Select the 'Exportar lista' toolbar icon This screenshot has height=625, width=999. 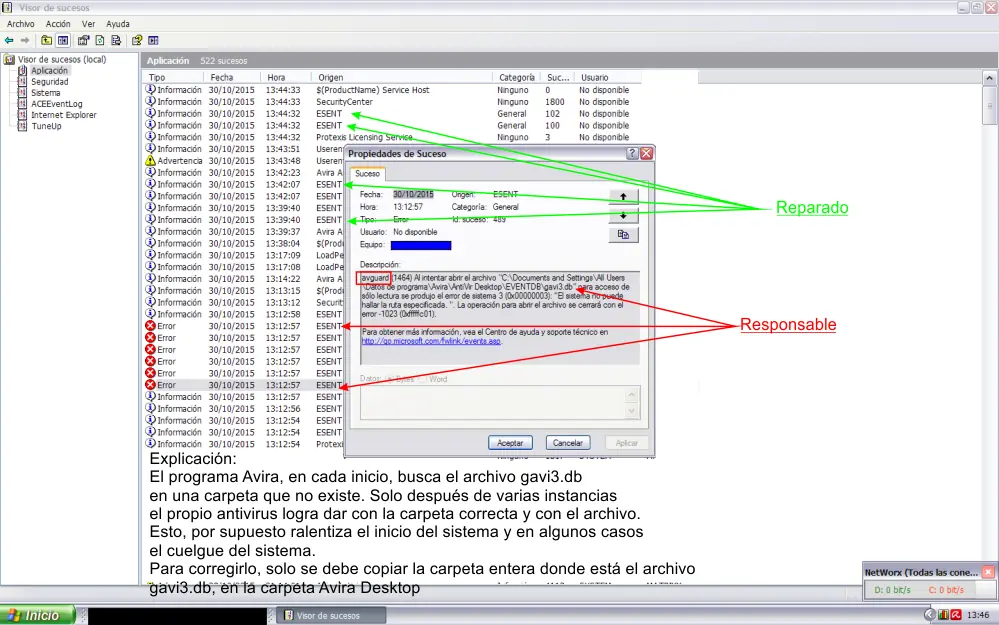tap(117, 40)
